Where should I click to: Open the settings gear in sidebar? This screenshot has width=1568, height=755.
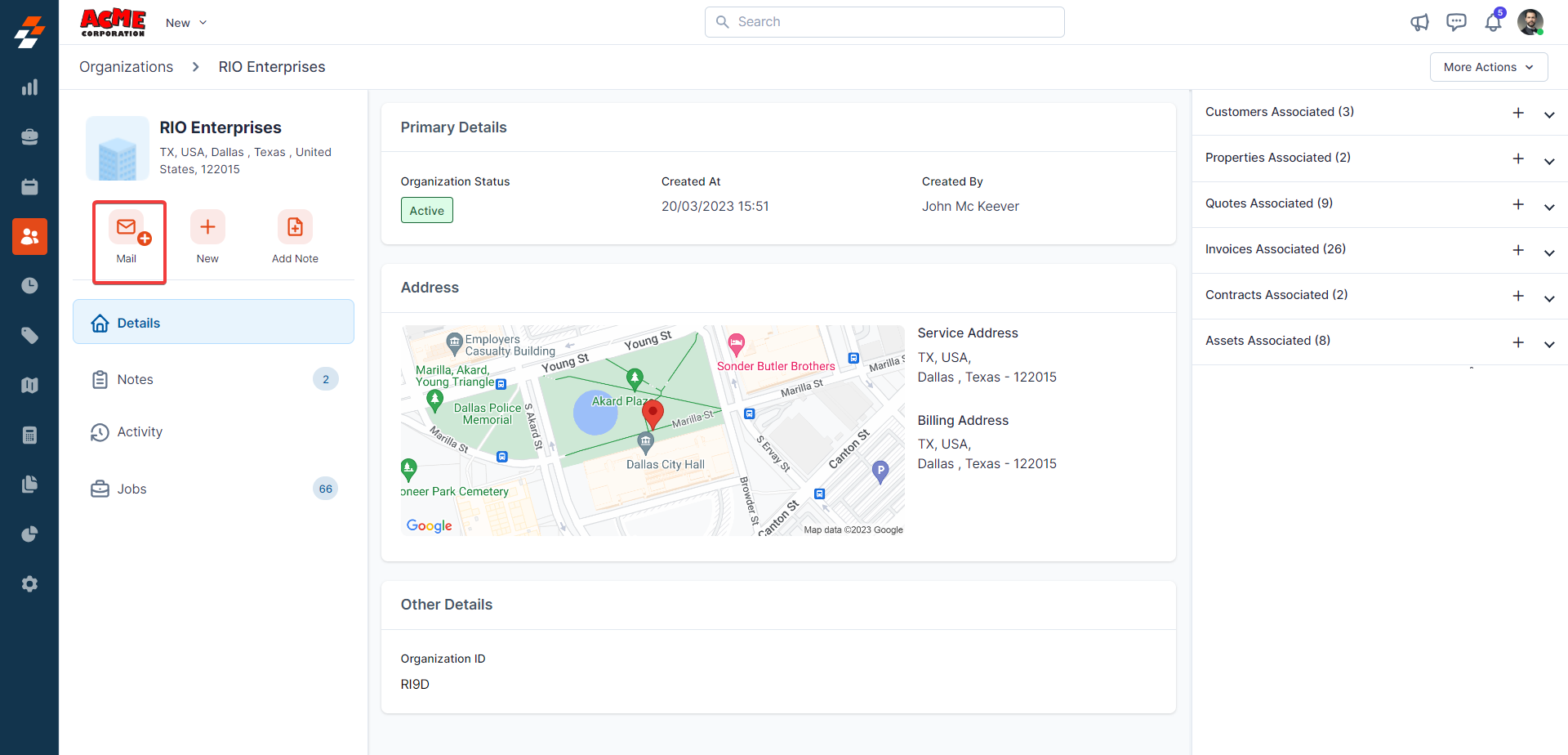pyautogui.click(x=29, y=584)
